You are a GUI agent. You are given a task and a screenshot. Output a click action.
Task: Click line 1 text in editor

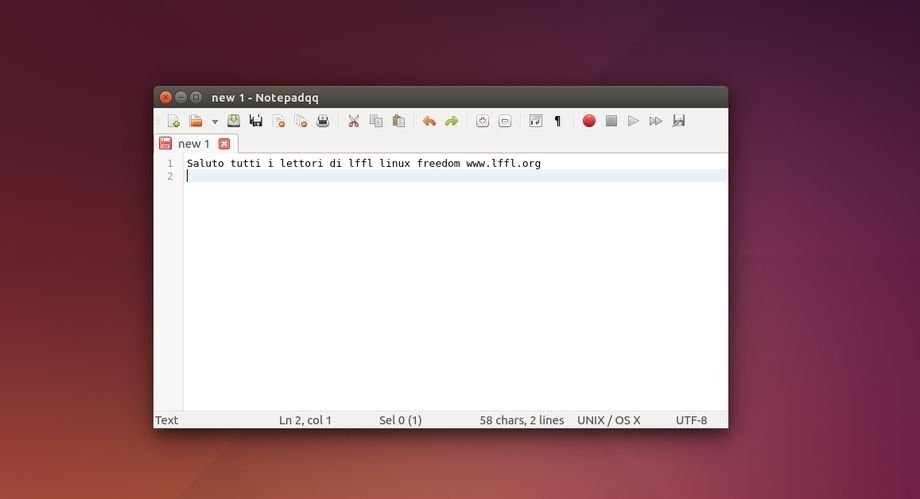[363, 163]
